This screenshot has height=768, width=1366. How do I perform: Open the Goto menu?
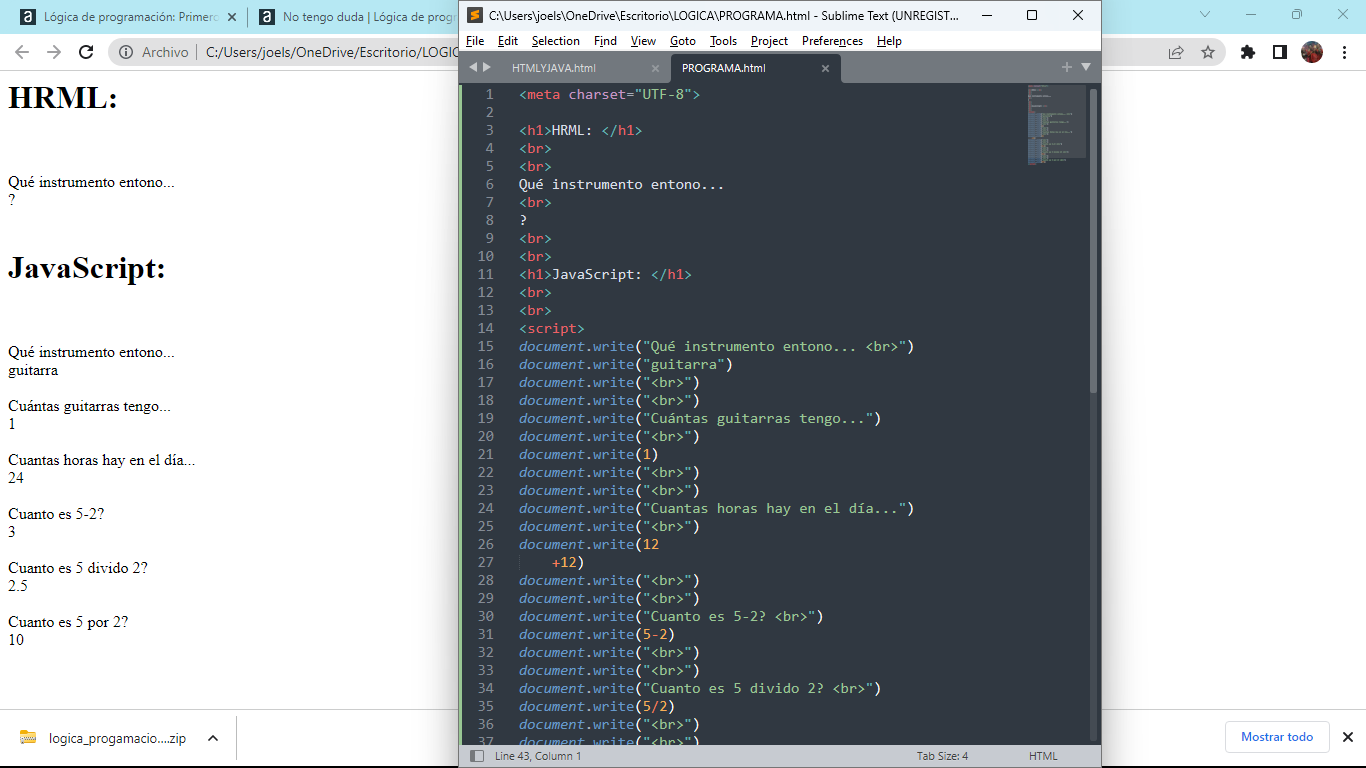[x=683, y=41]
